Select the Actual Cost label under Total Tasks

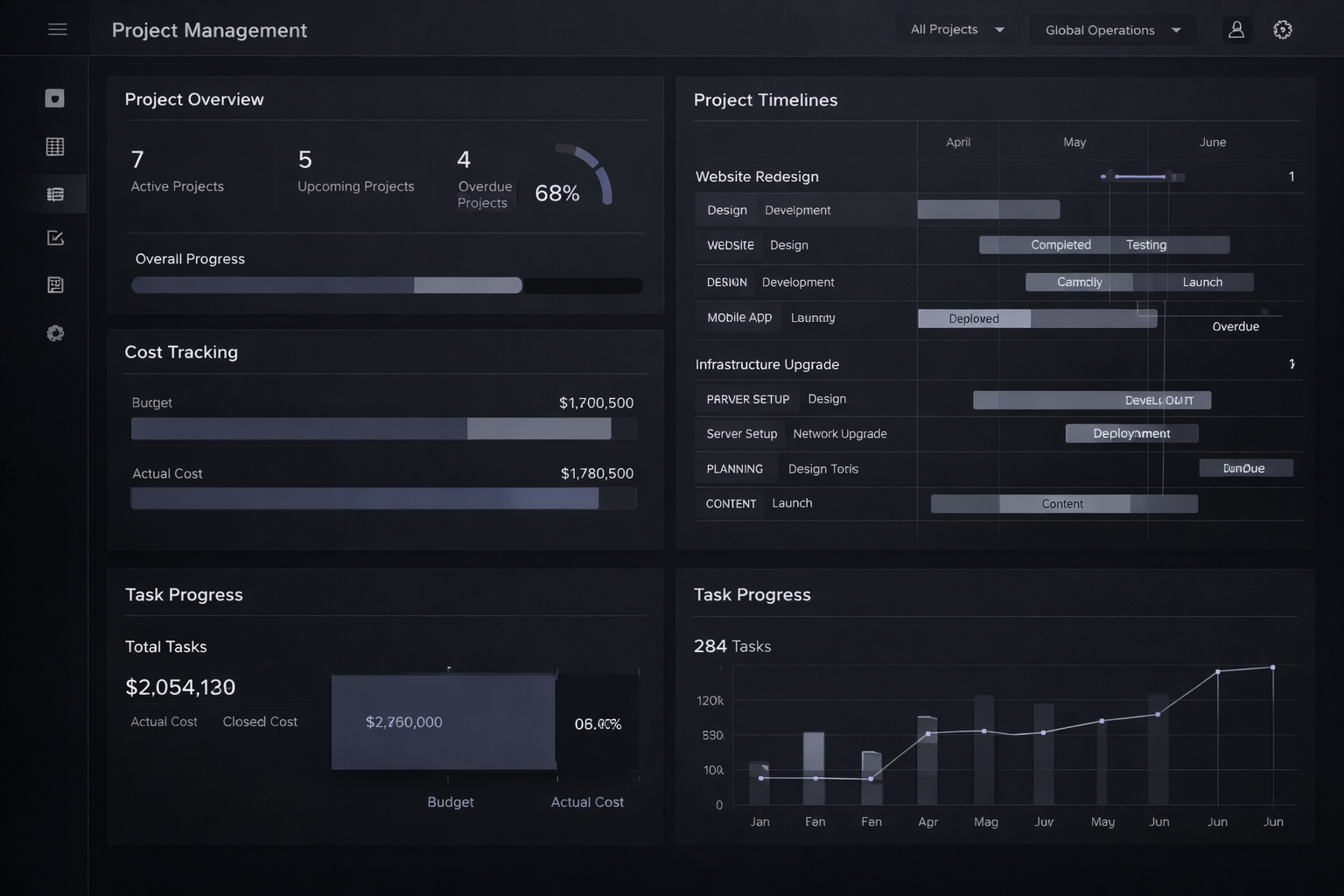click(x=164, y=722)
